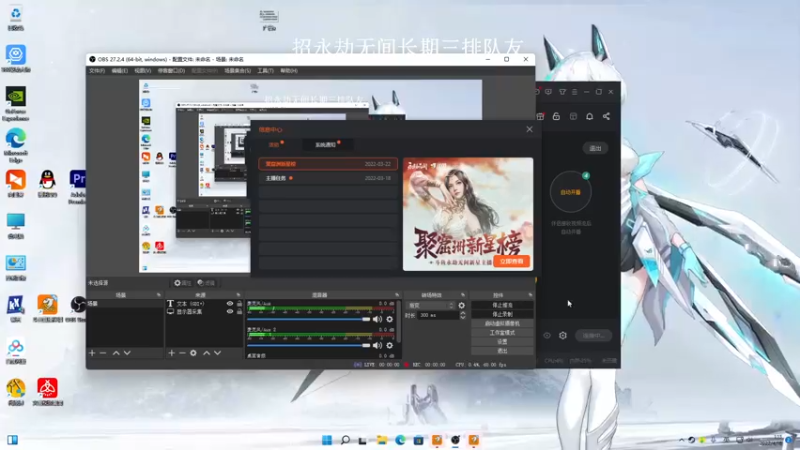Move source up in the Sources dock
The image size is (800, 450).
(x=207, y=353)
